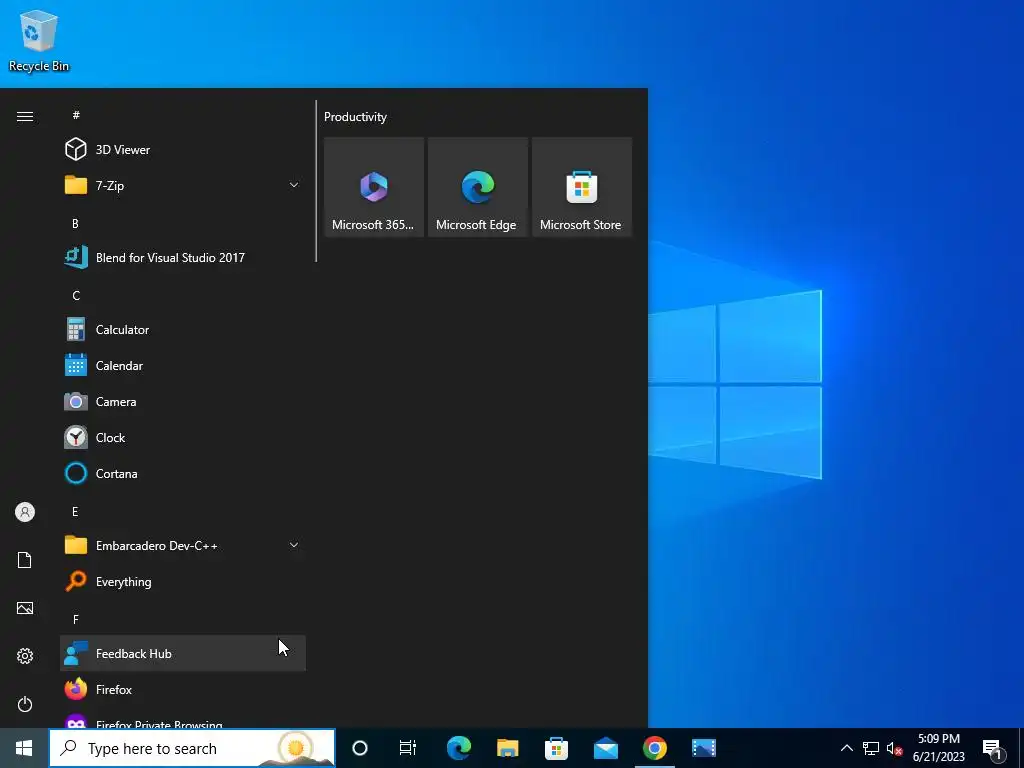Click the Start menu app list scrollbar
Viewport: 1024px width, 768px height.
click(316, 182)
